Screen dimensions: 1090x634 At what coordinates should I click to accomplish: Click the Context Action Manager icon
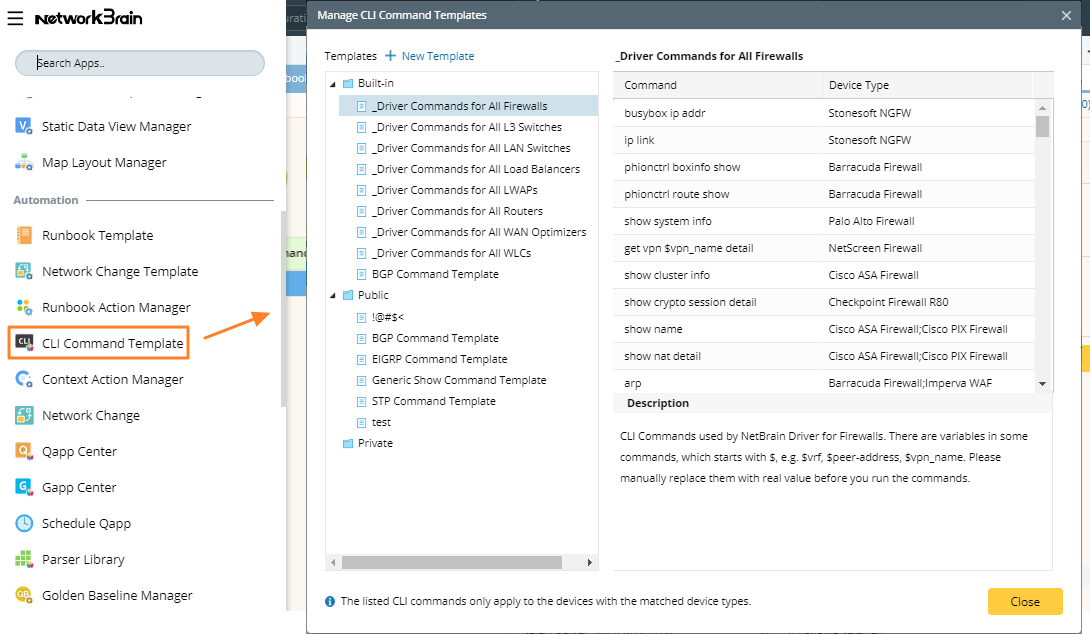[x=24, y=379]
